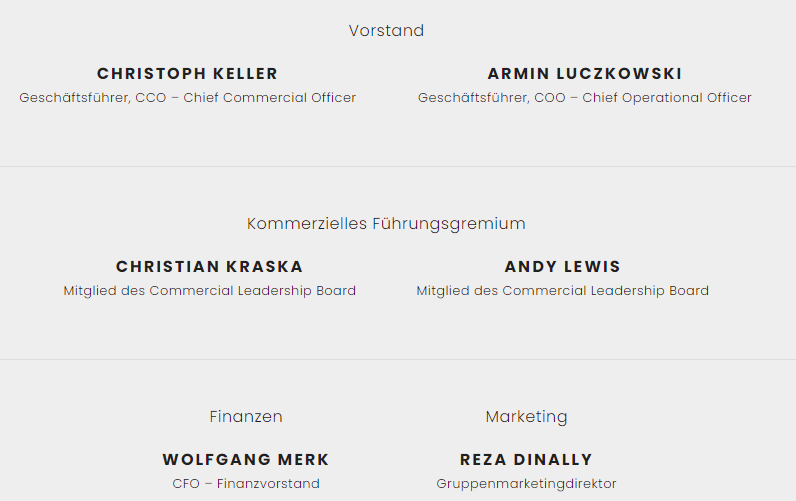Image resolution: width=796 pixels, height=501 pixels.
Task: Open Armin Luczkowski's profile name
Action: coord(585,74)
